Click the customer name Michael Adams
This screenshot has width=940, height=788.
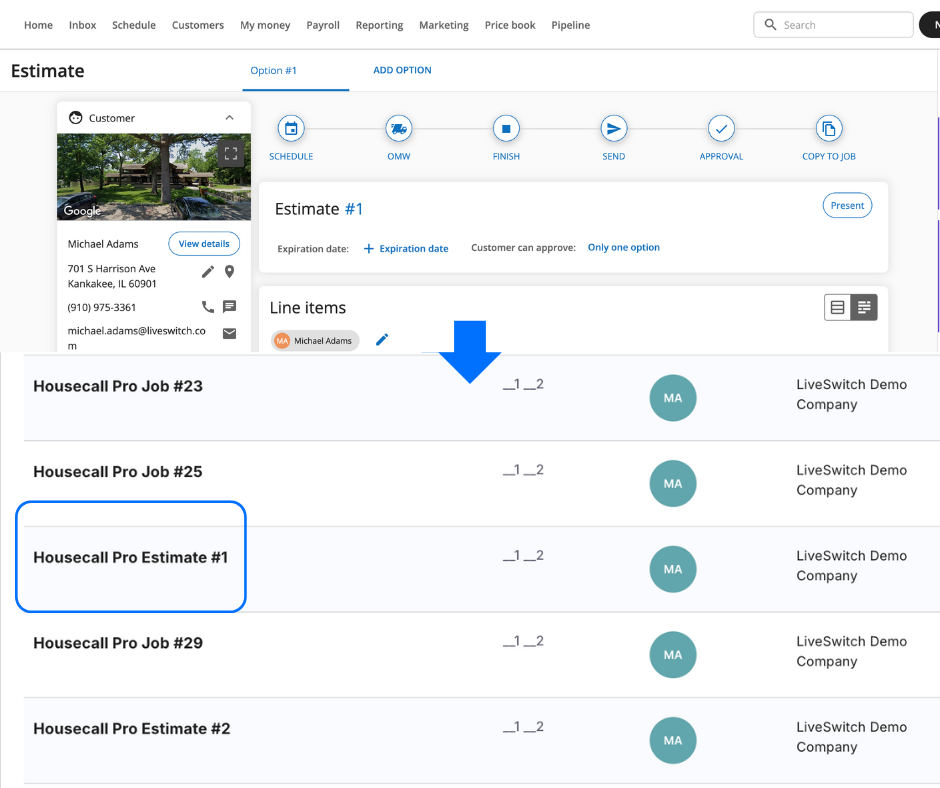(103, 243)
